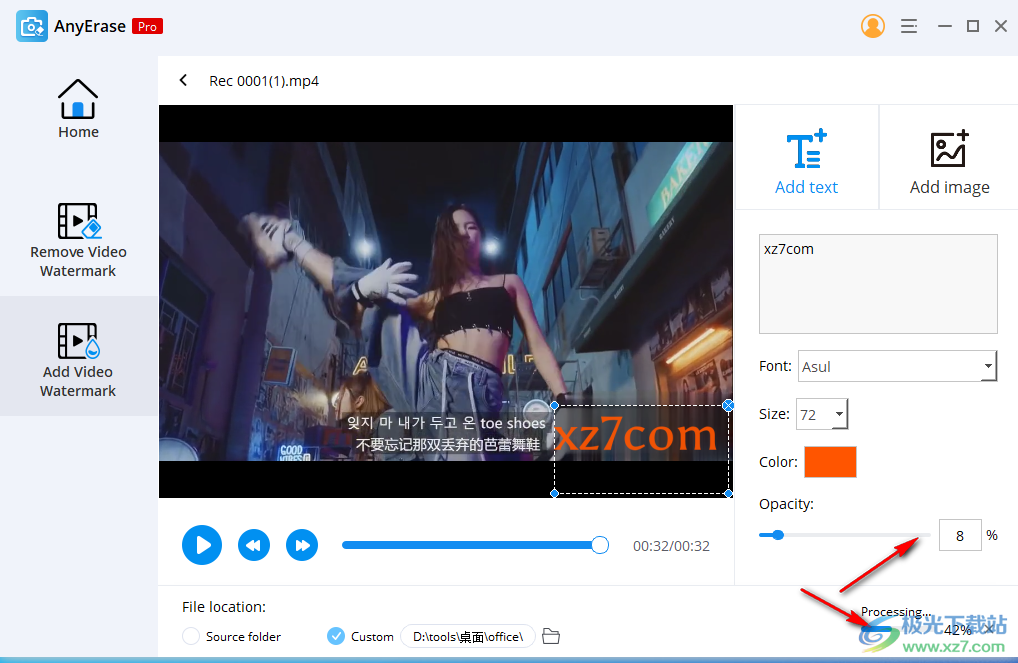Pick a new orange text Color swatch

click(830, 462)
